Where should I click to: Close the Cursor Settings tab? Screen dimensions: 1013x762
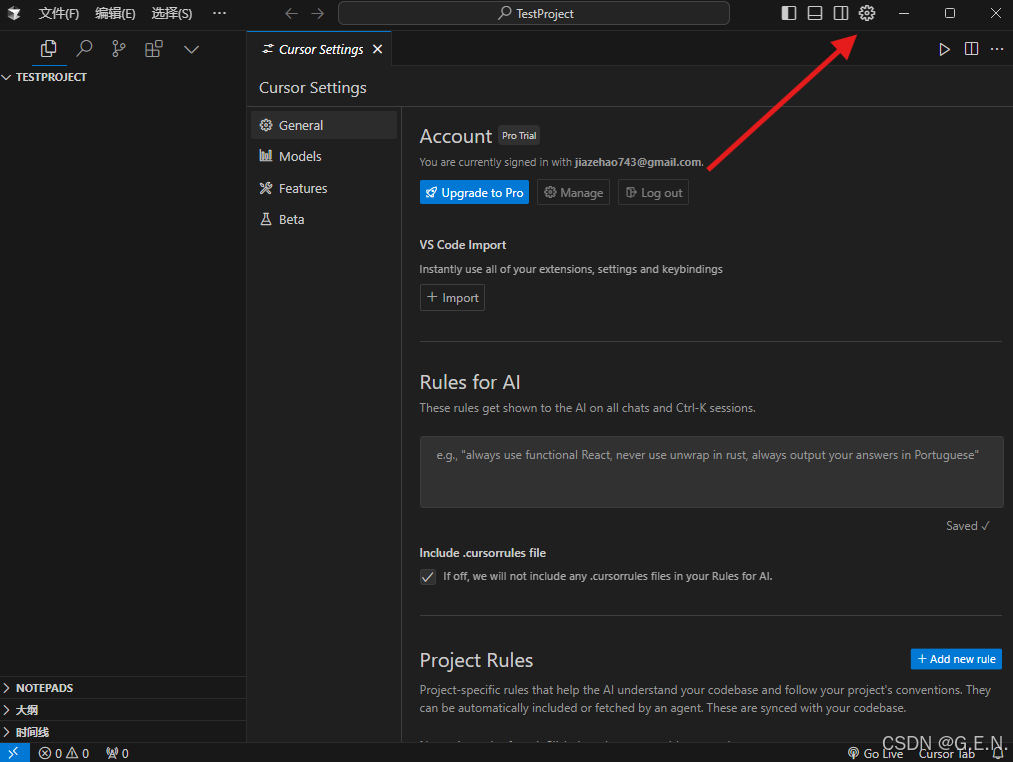pyautogui.click(x=378, y=49)
